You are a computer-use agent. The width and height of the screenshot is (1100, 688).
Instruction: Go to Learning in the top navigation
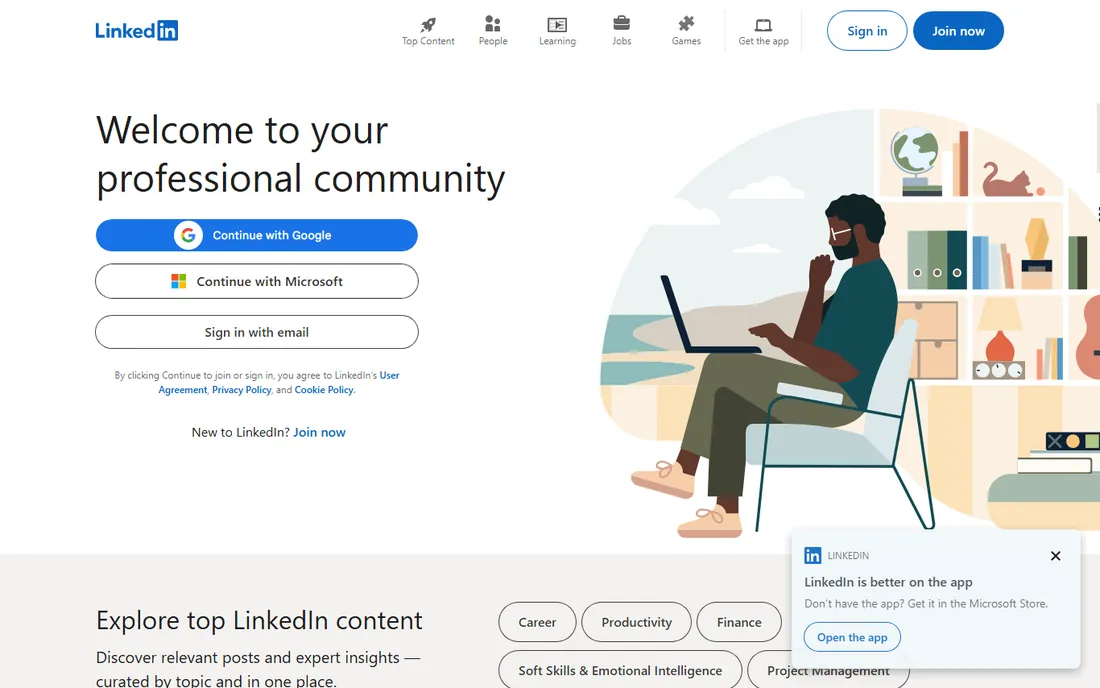557,32
